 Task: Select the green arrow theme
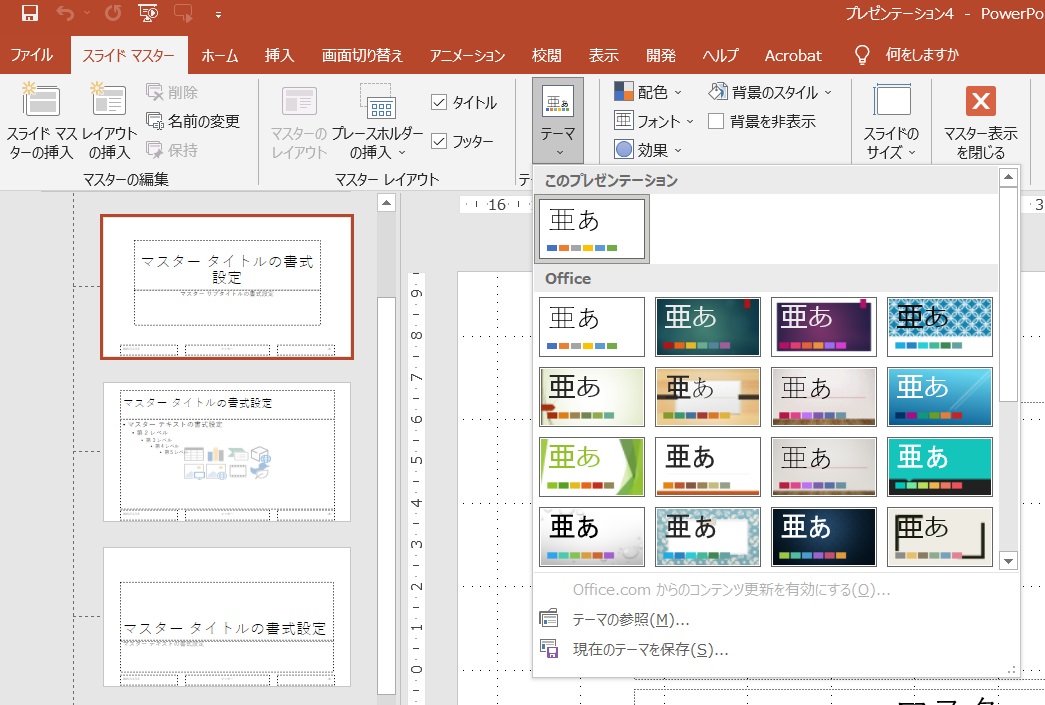point(592,466)
